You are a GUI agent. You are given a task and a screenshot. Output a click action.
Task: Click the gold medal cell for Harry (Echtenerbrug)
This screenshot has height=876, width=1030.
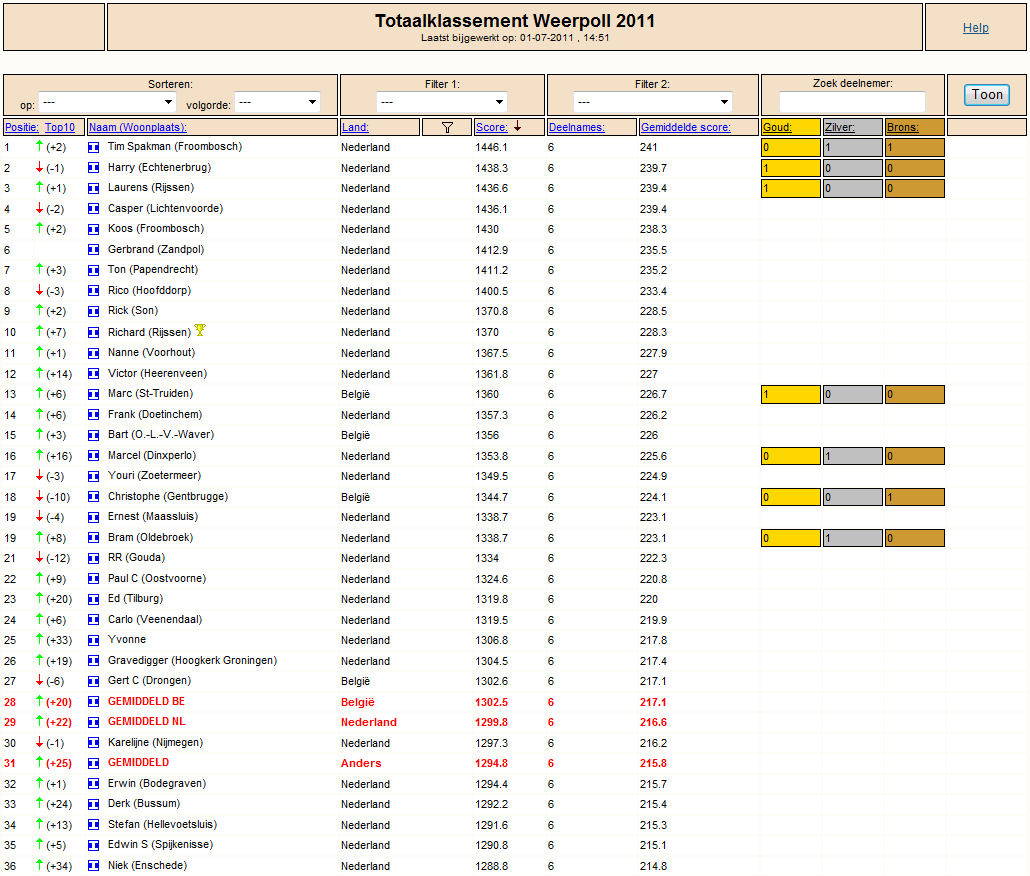791,168
